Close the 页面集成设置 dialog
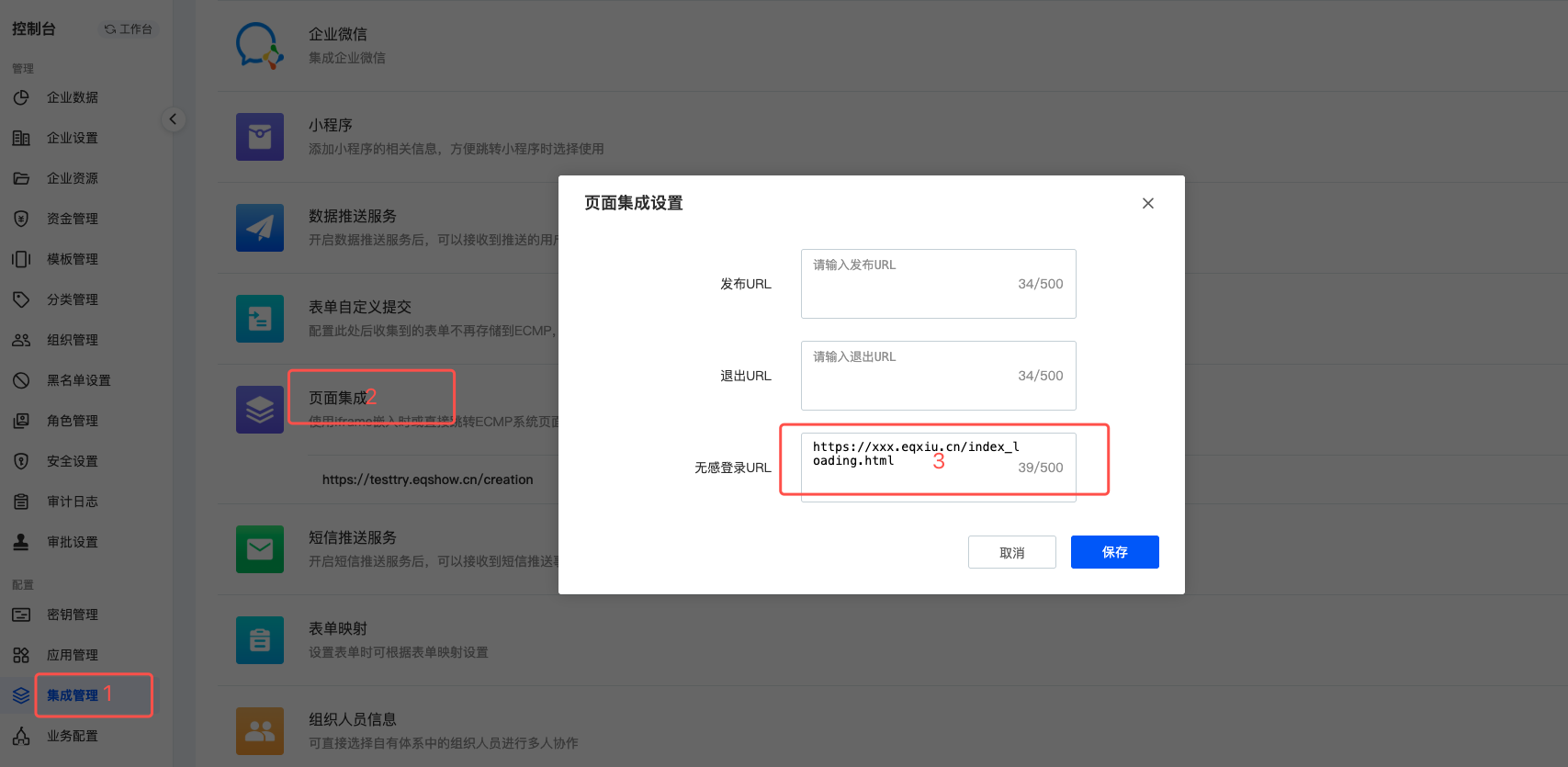This screenshot has height=767, width=1568. (1147, 203)
